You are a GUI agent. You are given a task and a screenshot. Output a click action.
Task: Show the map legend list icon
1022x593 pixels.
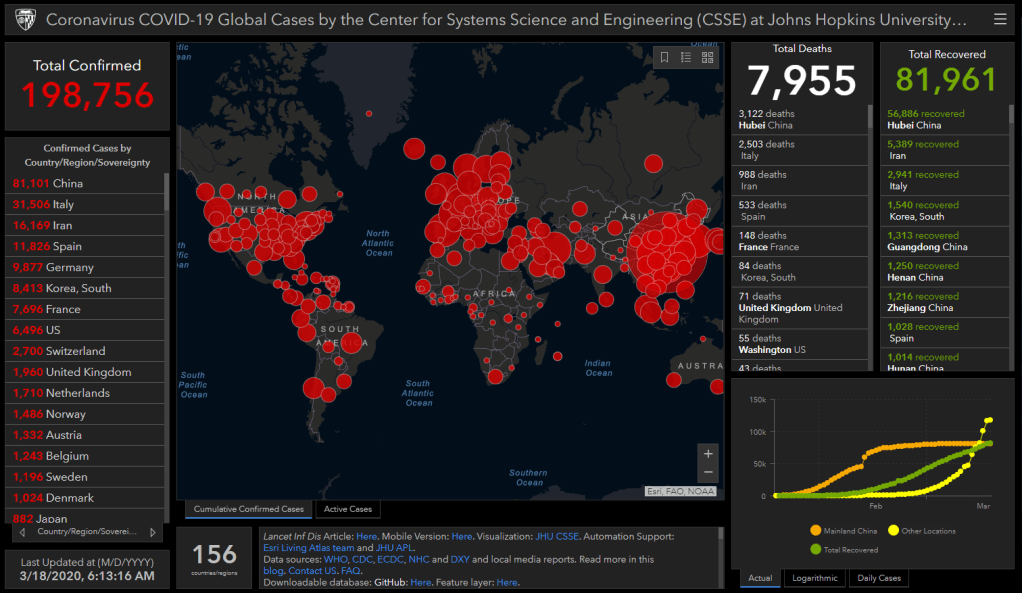tap(686, 58)
